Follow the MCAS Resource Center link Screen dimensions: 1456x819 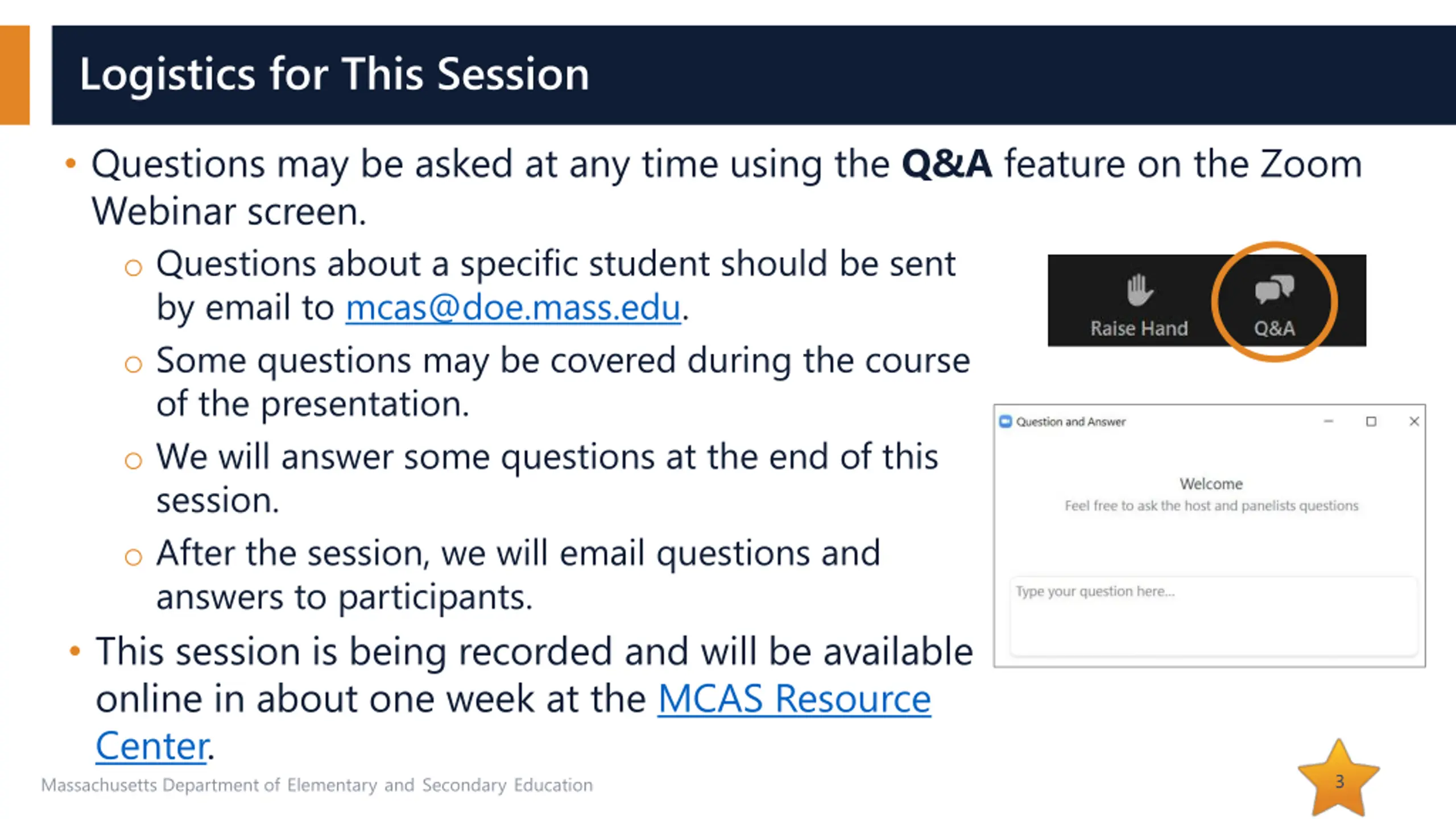click(794, 698)
